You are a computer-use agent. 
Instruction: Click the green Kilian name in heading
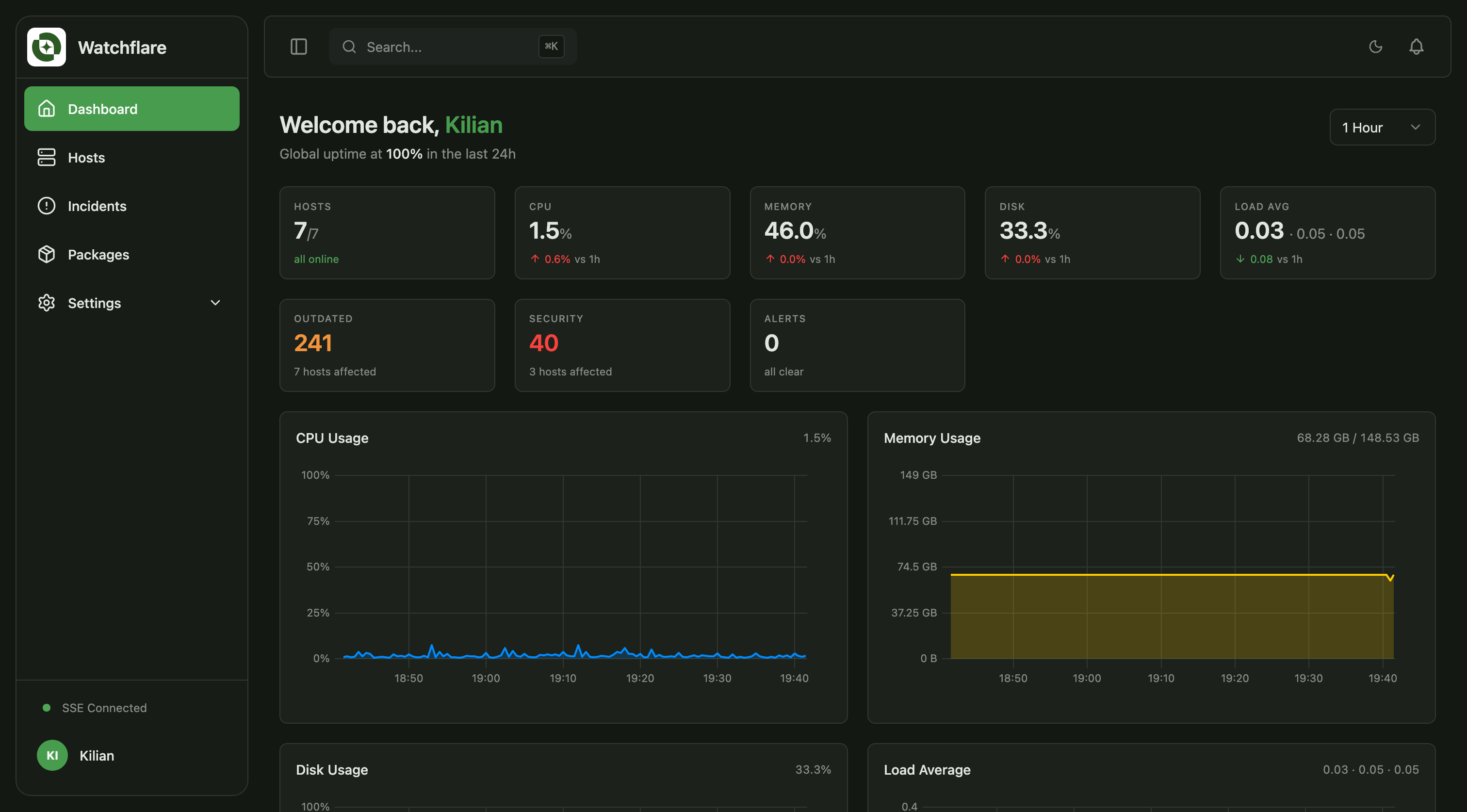(474, 125)
